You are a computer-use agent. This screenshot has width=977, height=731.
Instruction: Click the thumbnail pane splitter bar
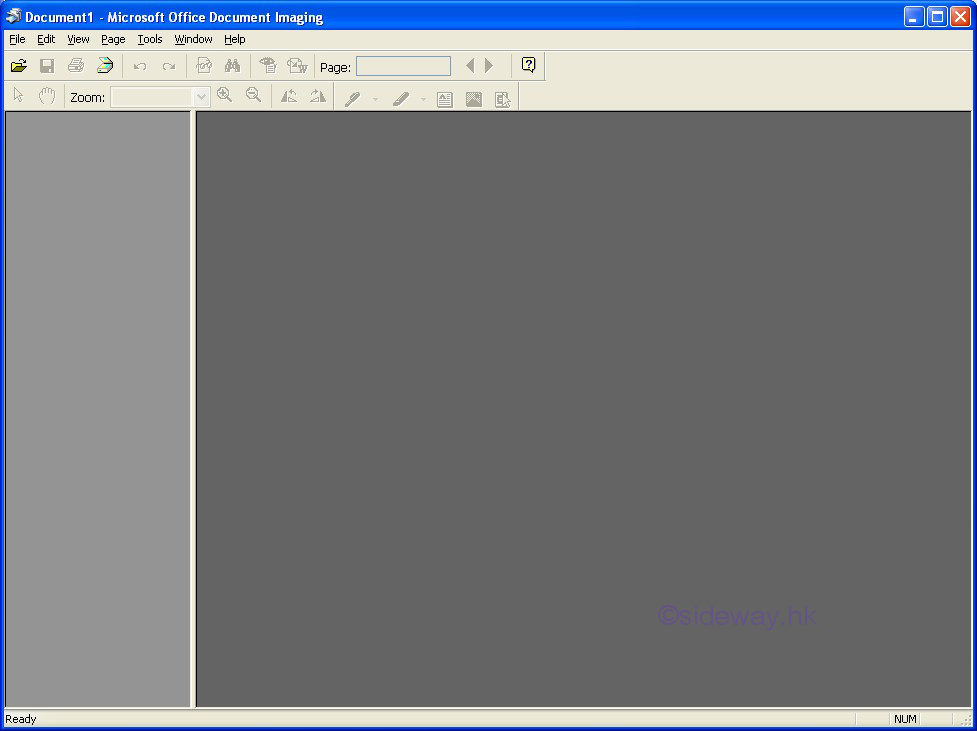tap(193, 409)
